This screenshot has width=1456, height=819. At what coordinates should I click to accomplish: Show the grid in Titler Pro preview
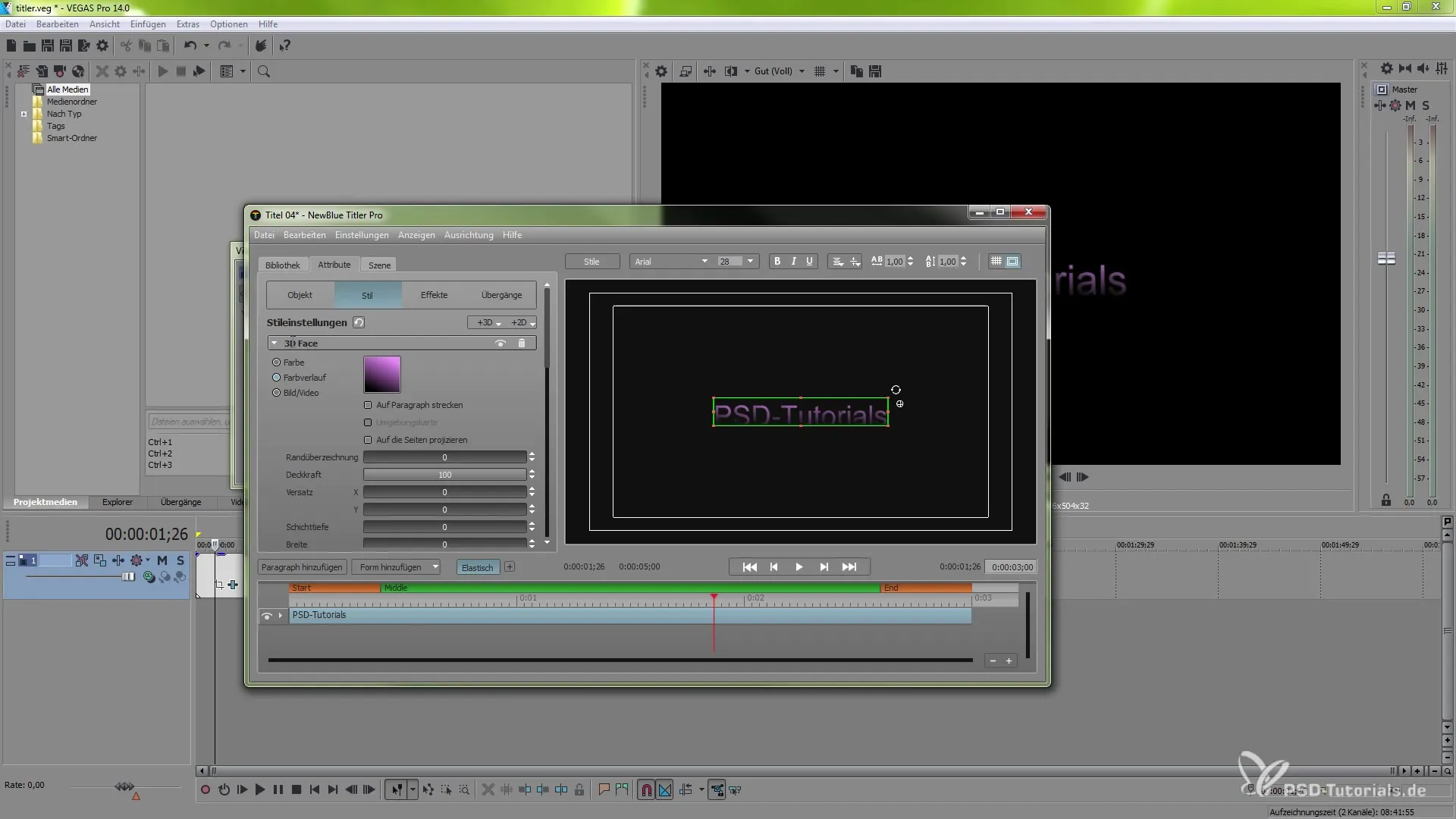996,262
